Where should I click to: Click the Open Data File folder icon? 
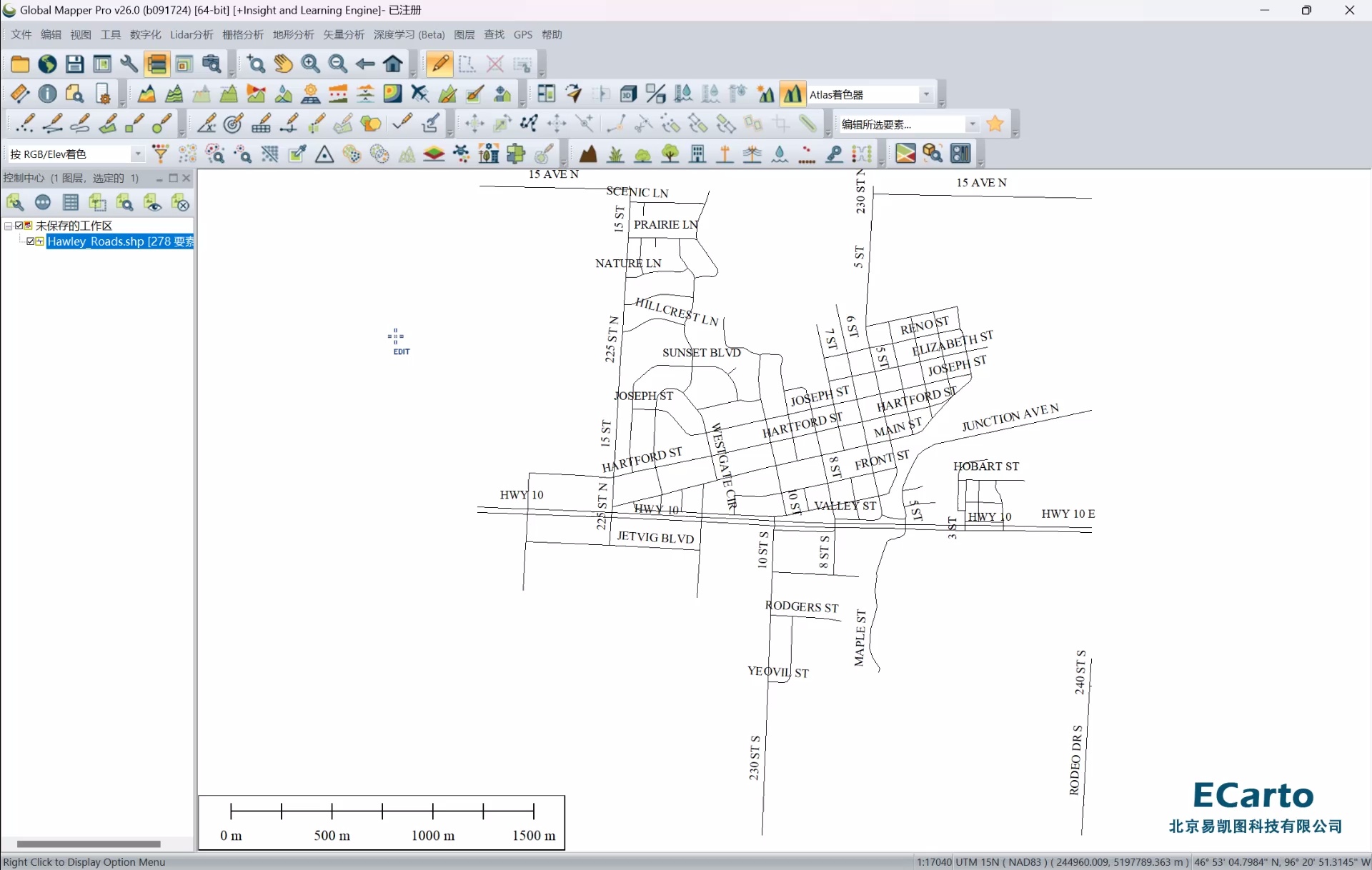[19, 64]
